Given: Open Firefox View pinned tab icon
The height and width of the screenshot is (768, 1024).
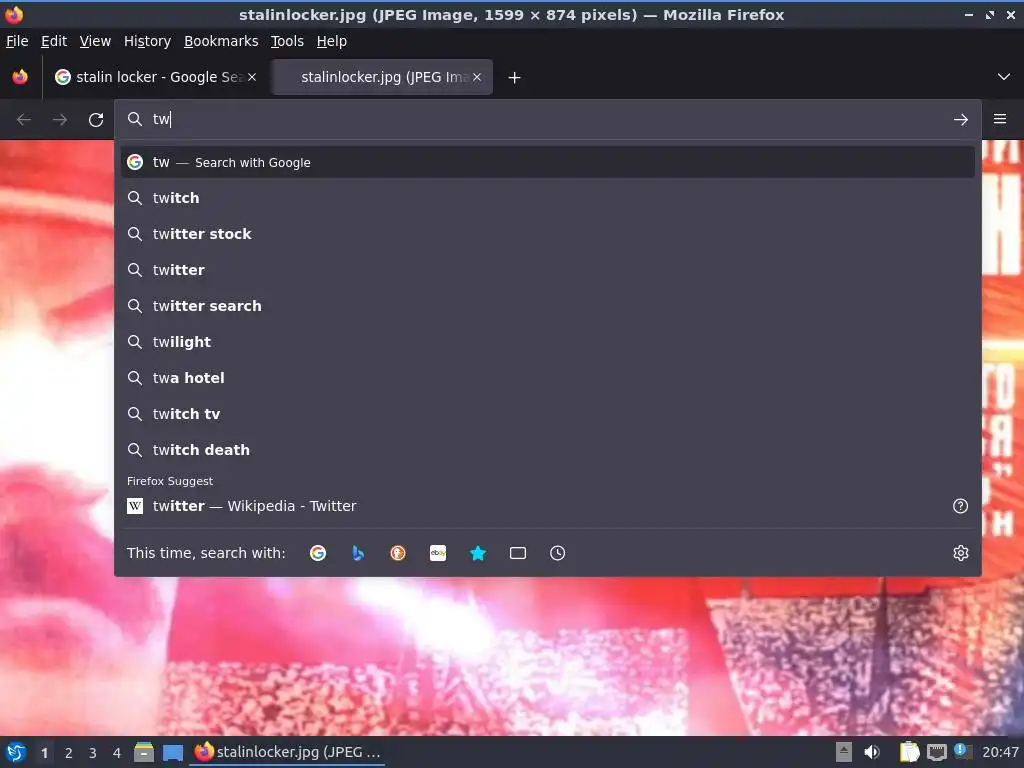Looking at the screenshot, I should pyautogui.click(x=20, y=77).
